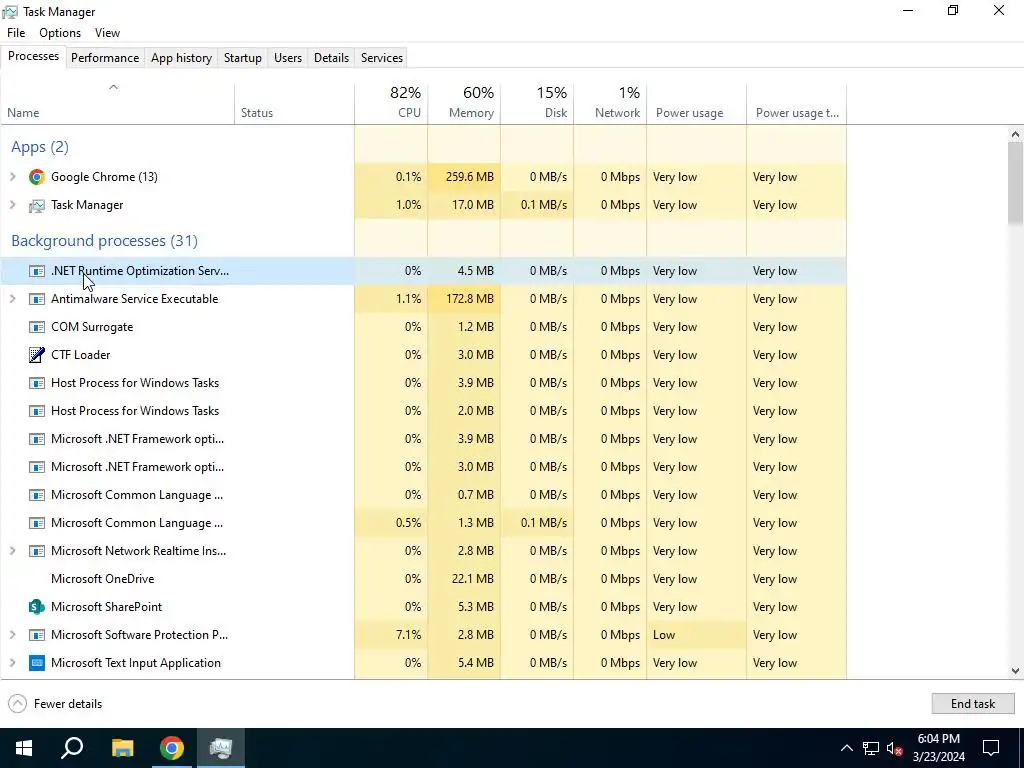The height and width of the screenshot is (768, 1024).
Task: Open the Options menu
Action: 60,33
